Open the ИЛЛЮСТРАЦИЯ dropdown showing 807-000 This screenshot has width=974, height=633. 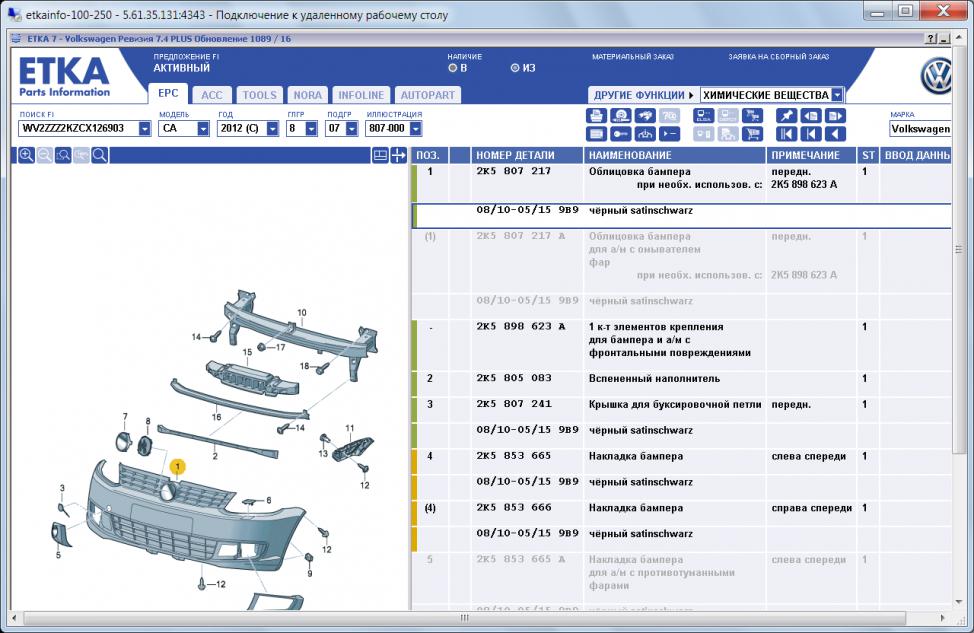416,129
